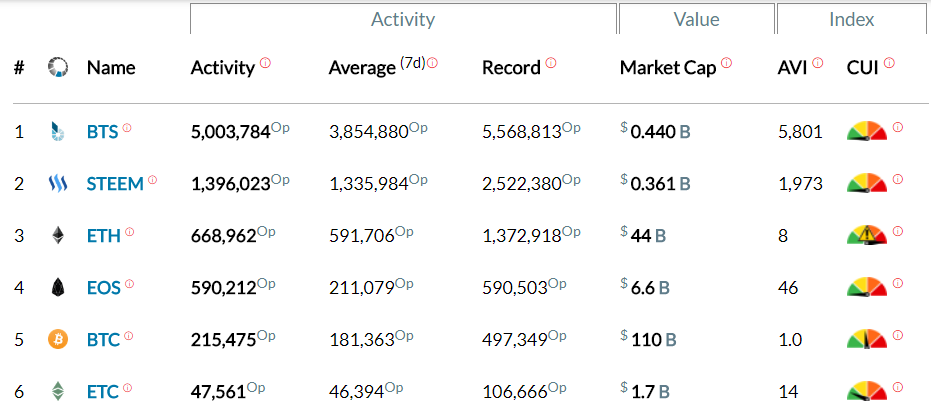Click the info icon beside Market Cap header
The height and width of the screenshot is (415, 931).
726,63
